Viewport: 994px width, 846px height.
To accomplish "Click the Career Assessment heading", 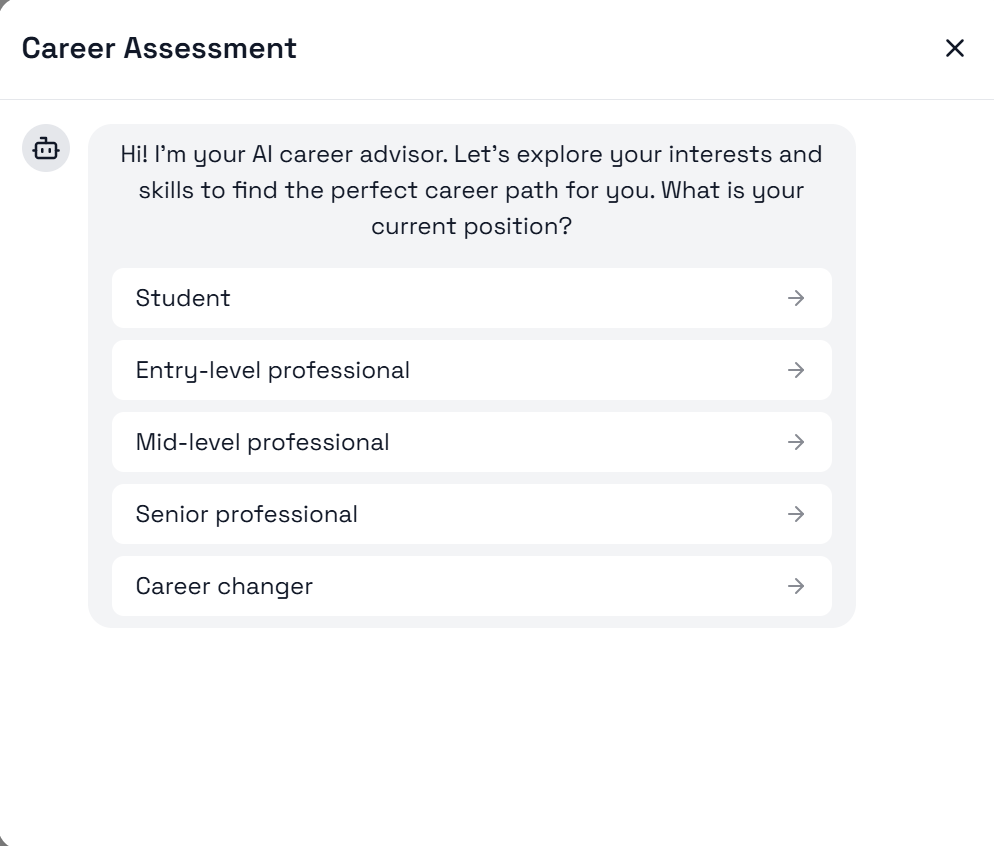I will tap(159, 48).
